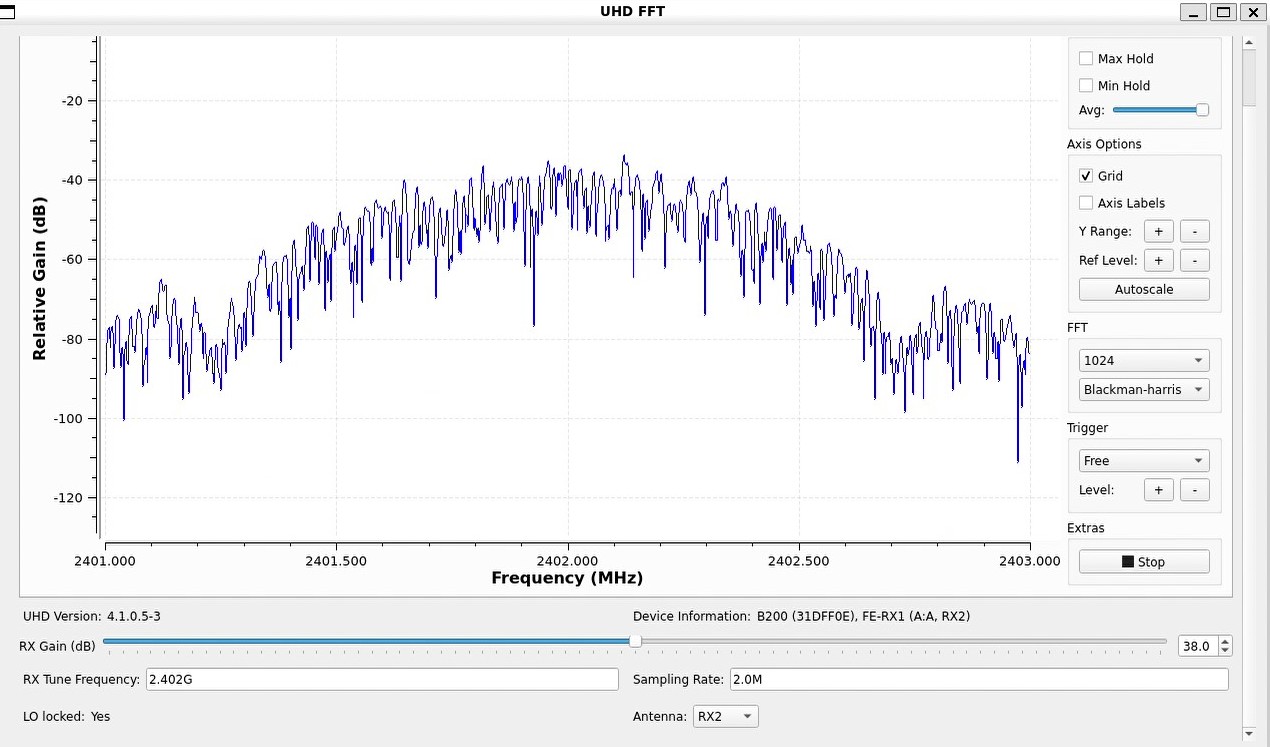The width and height of the screenshot is (1270, 747).
Task: Expand the Trigger mode Free dropdown
Action: 1144,461
